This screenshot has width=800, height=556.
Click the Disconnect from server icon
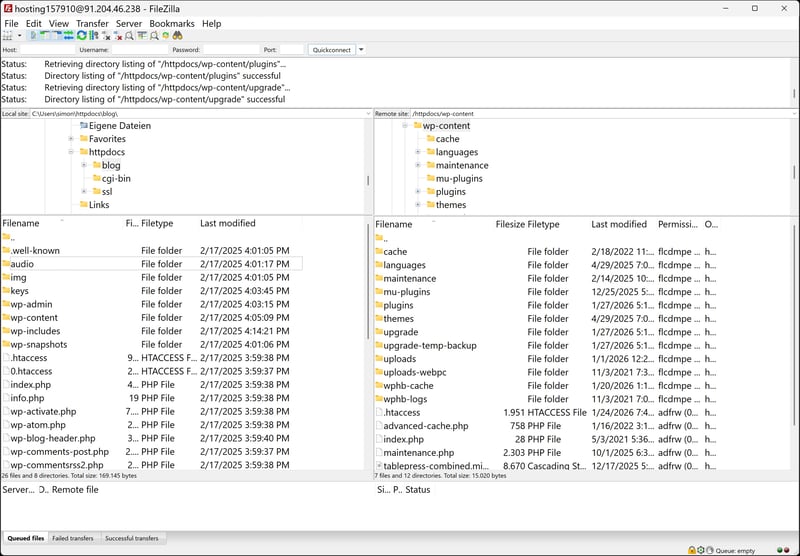pyautogui.click(x=117, y=35)
